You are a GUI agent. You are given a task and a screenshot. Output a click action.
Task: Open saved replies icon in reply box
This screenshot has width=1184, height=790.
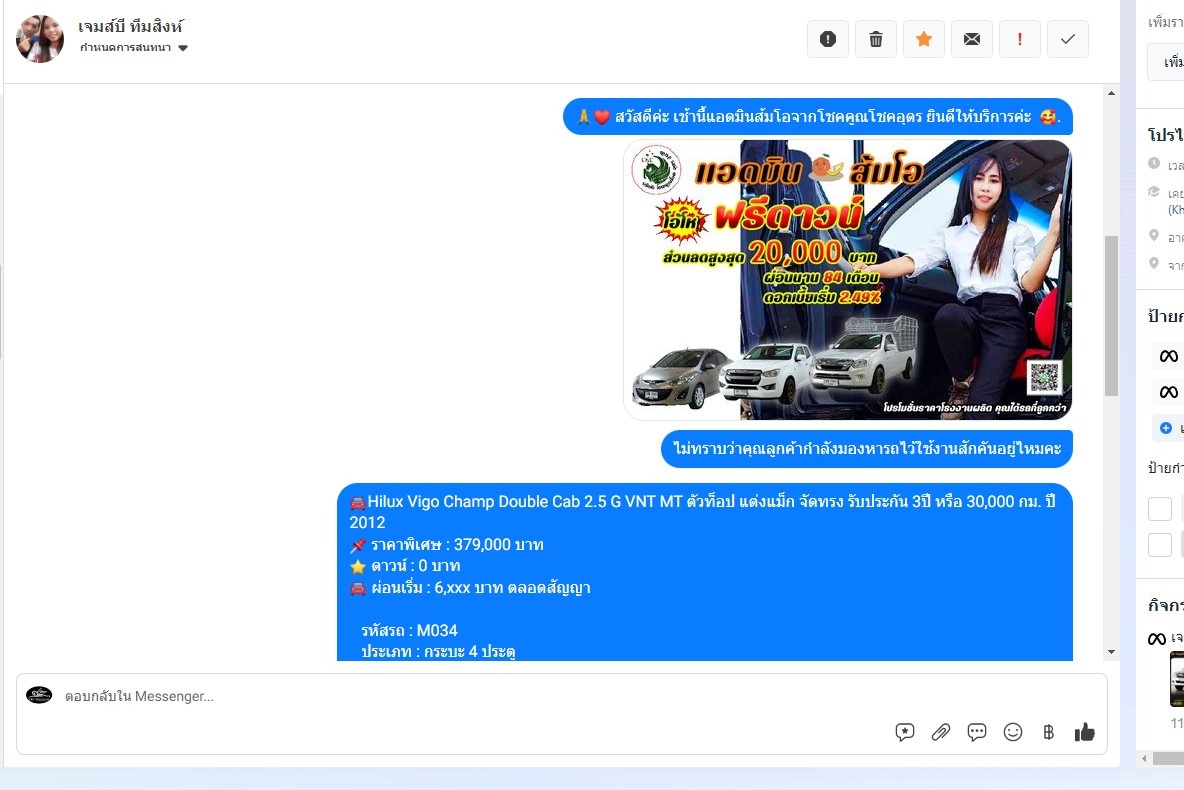905,732
